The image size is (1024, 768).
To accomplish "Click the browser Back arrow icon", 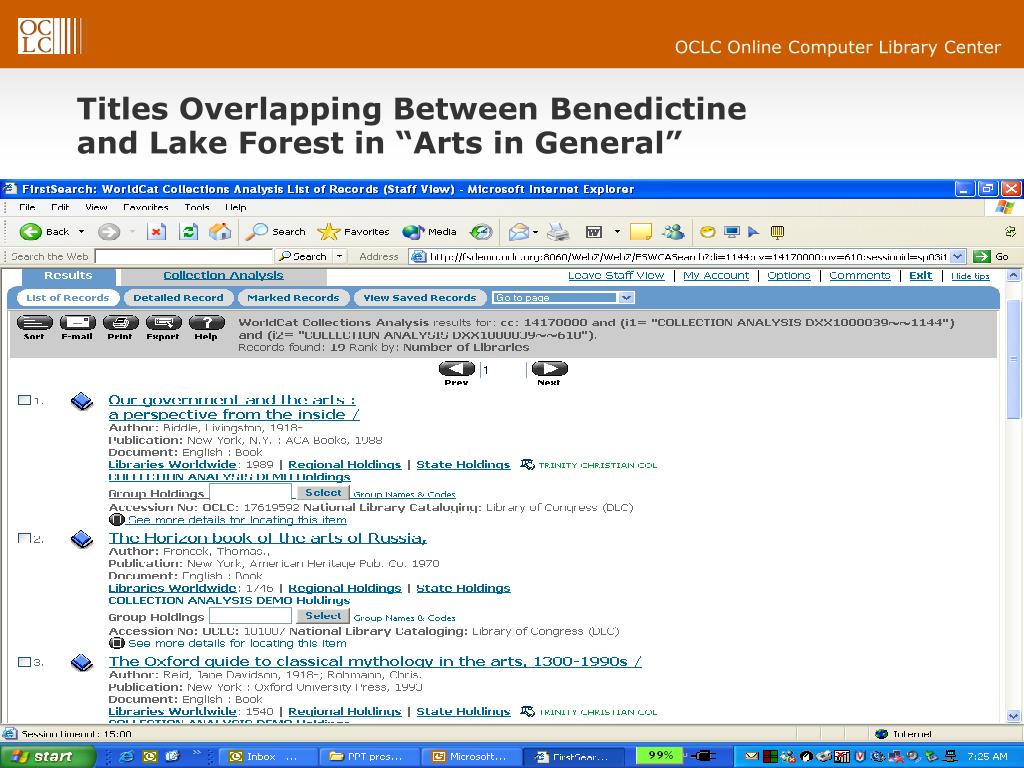I will pyautogui.click(x=31, y=231).
